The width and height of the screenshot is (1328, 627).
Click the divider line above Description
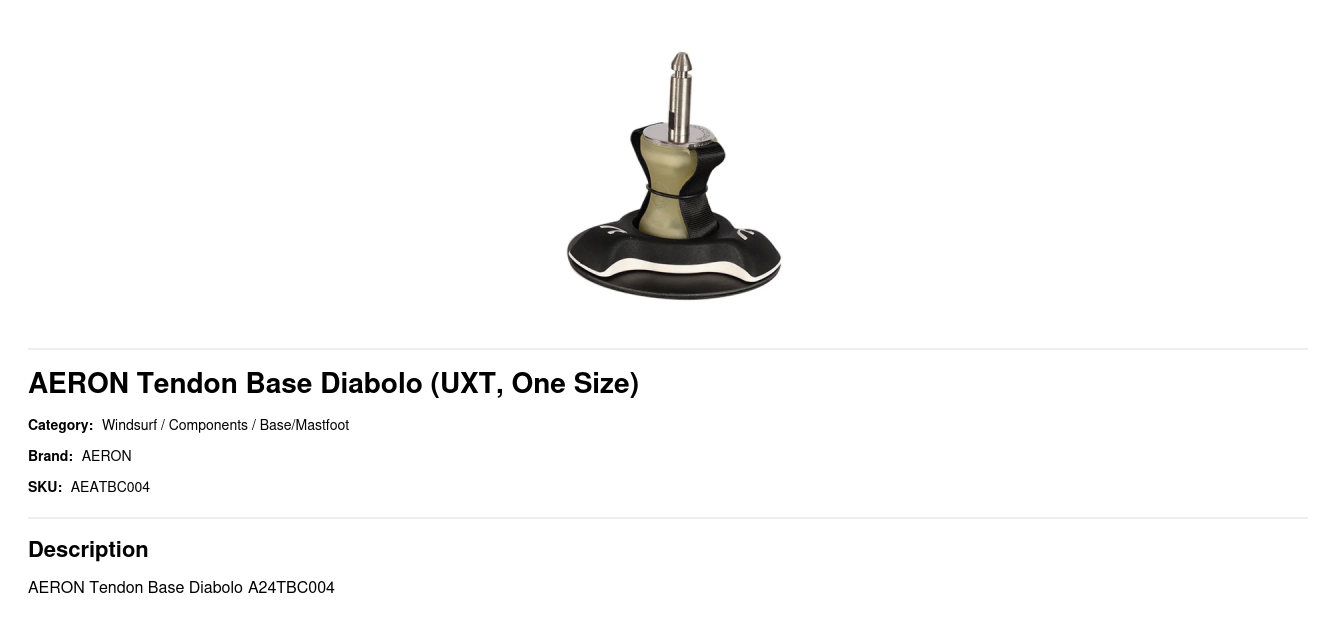(x=668, y=518)
